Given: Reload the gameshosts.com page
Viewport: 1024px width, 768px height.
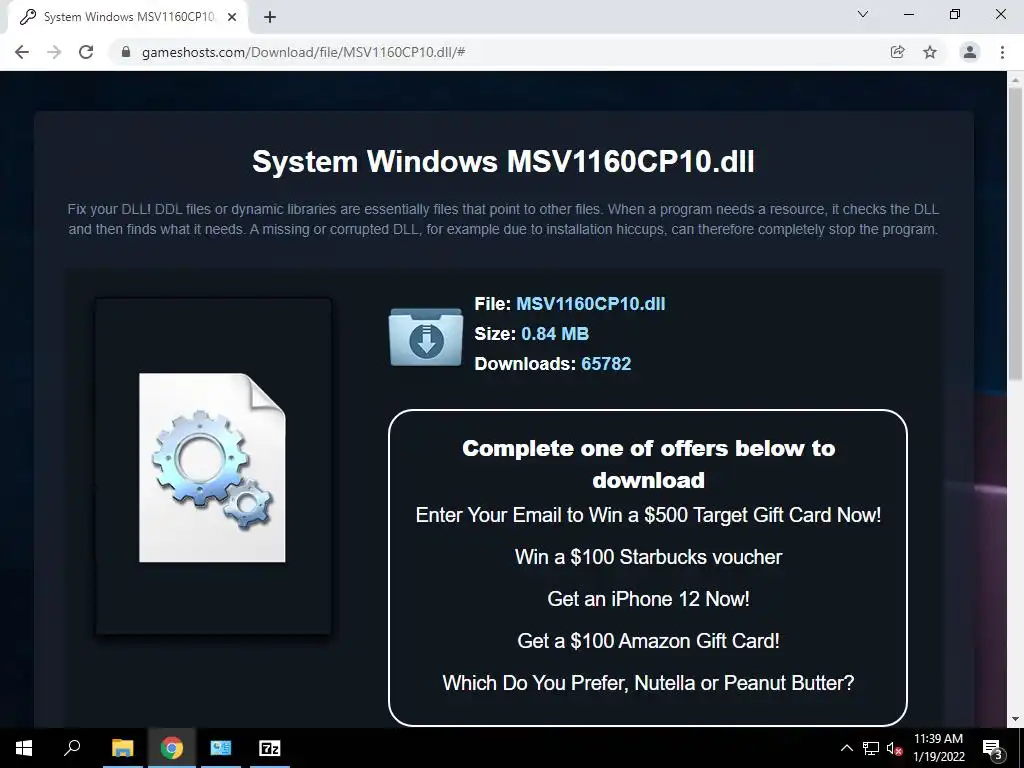Looking at the screenshot, I should point(86,52).
